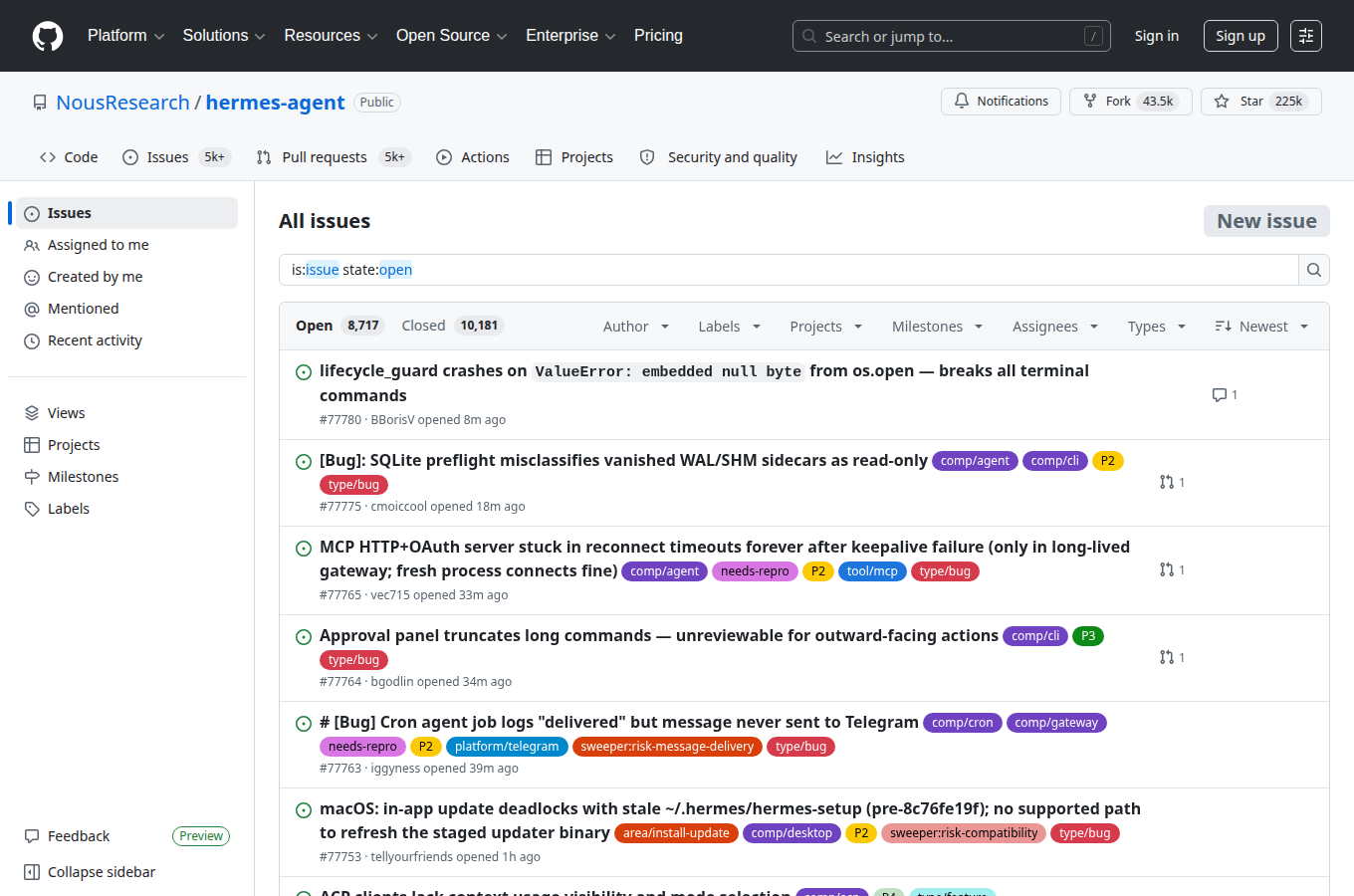Click the repository icon beside NousResearch
Viewport: 1354px width, 896px height.
click(40, 103)
